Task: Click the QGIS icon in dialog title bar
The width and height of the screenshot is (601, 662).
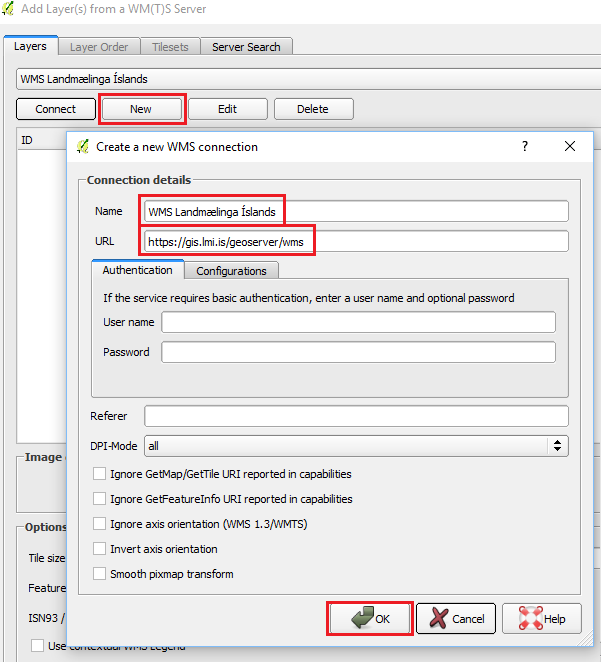Action: click(x=83, y=146)
